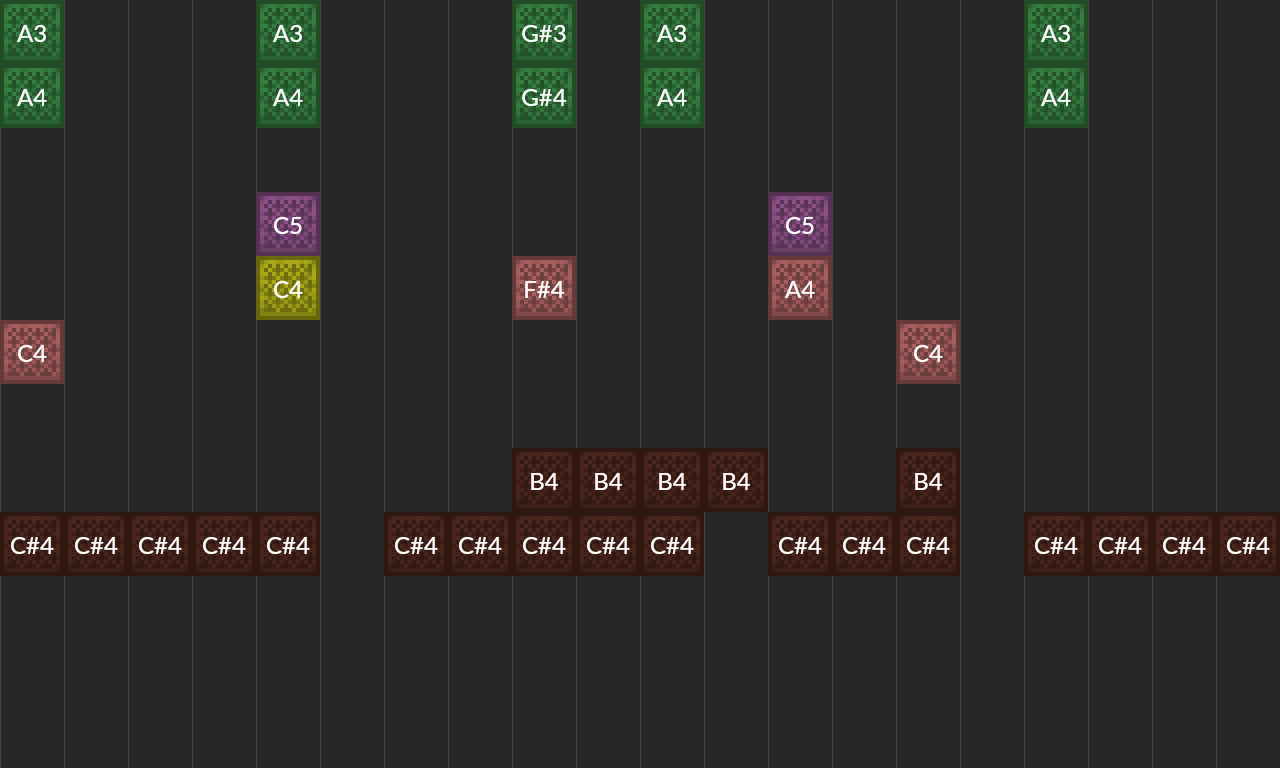Select the pink A4 note block
This screenshot has width=1280, height=768.
pos(800,288)
